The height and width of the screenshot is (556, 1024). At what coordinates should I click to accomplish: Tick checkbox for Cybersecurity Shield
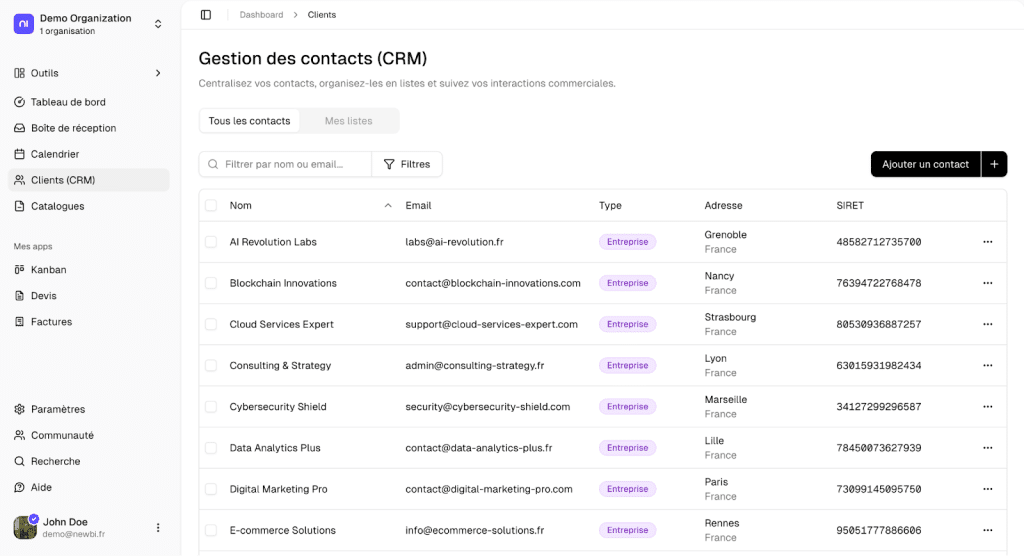click(211, 407)
